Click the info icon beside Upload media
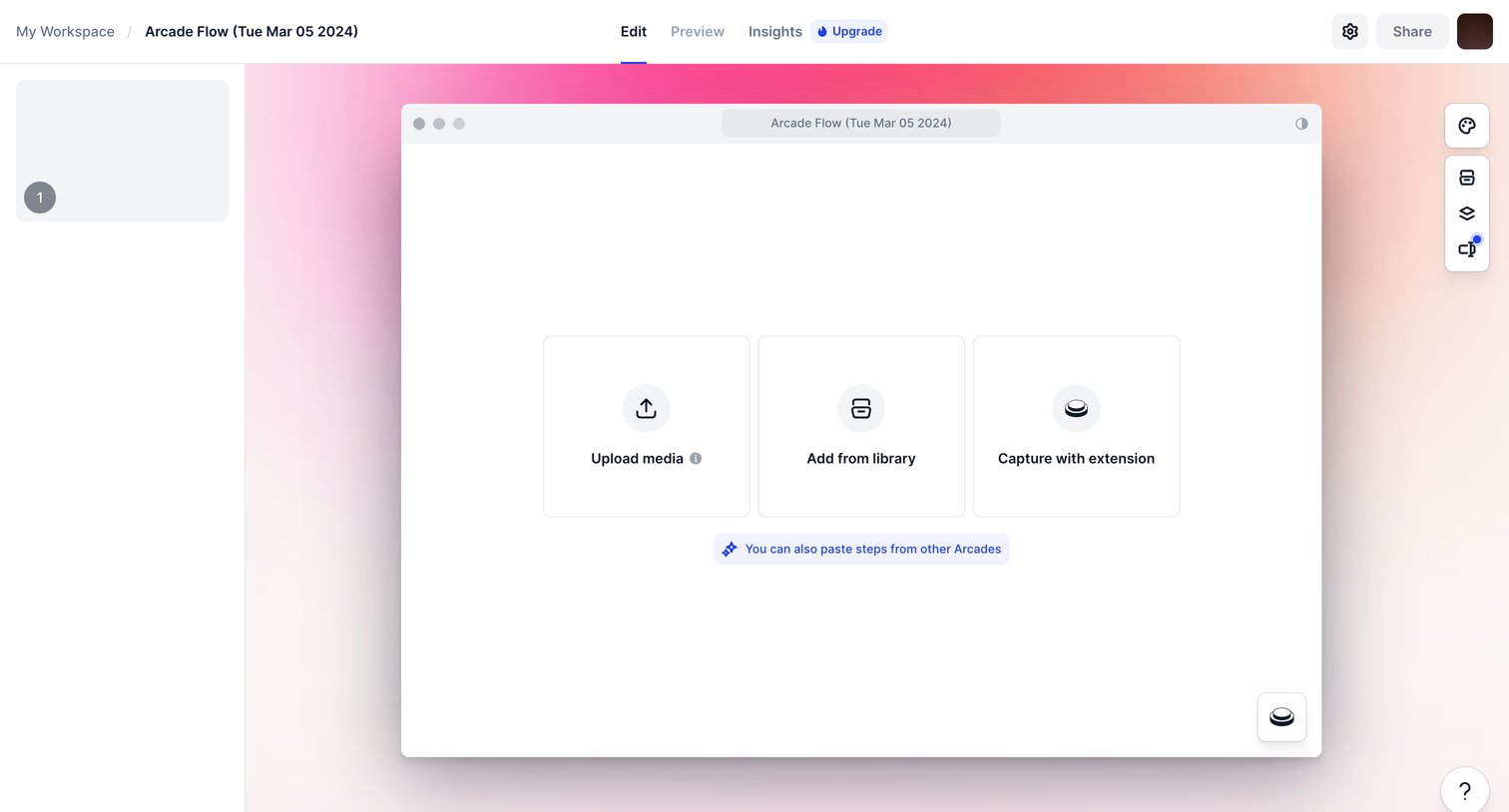Image resolution: width=1509 pixels, height=812 pixels. 696,459
